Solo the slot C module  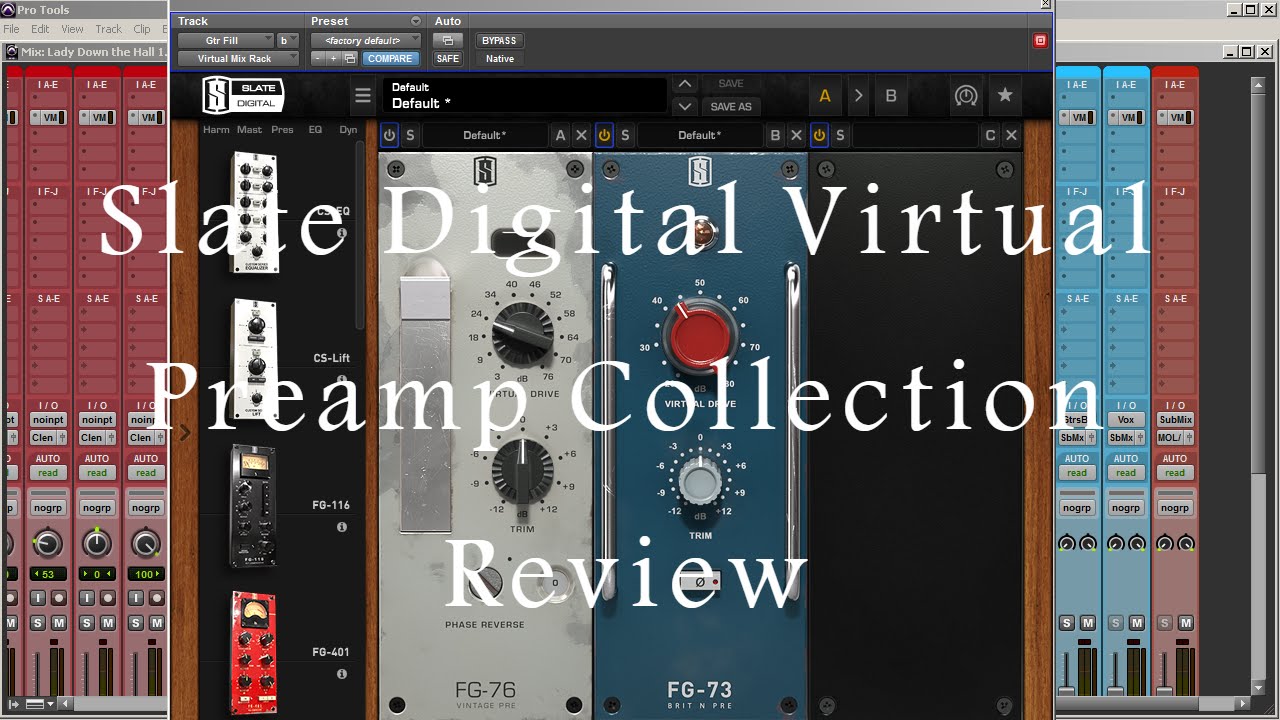[840, 135]
